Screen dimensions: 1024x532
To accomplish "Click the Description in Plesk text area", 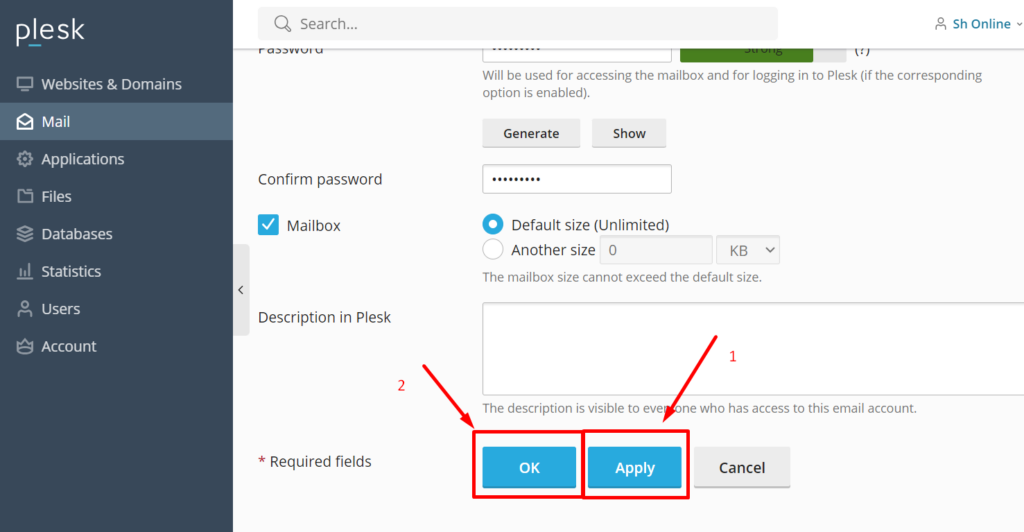I will 753,349.
